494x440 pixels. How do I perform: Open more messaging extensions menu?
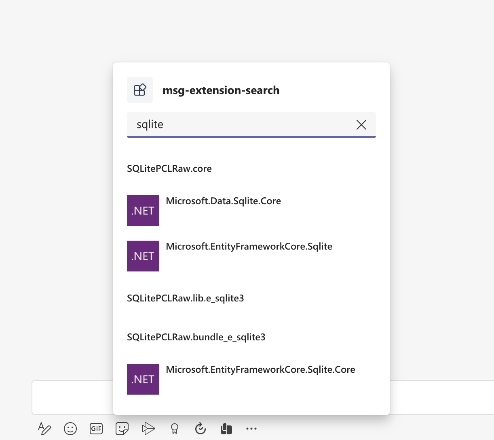point(251,429)
